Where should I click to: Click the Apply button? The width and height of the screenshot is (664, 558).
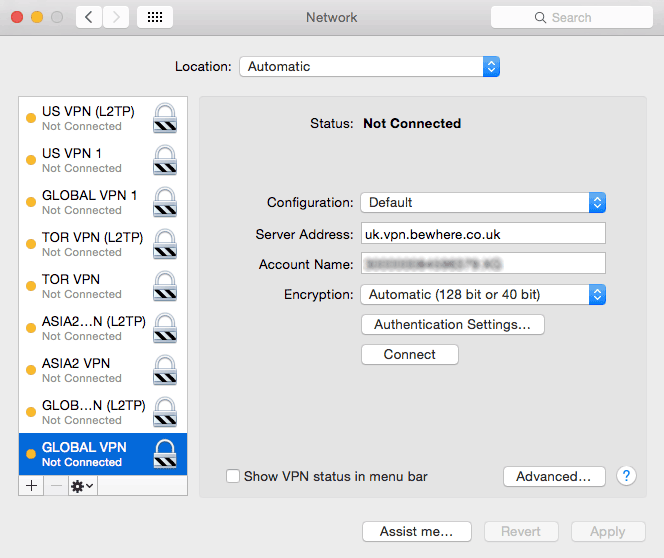pos(608,531)
